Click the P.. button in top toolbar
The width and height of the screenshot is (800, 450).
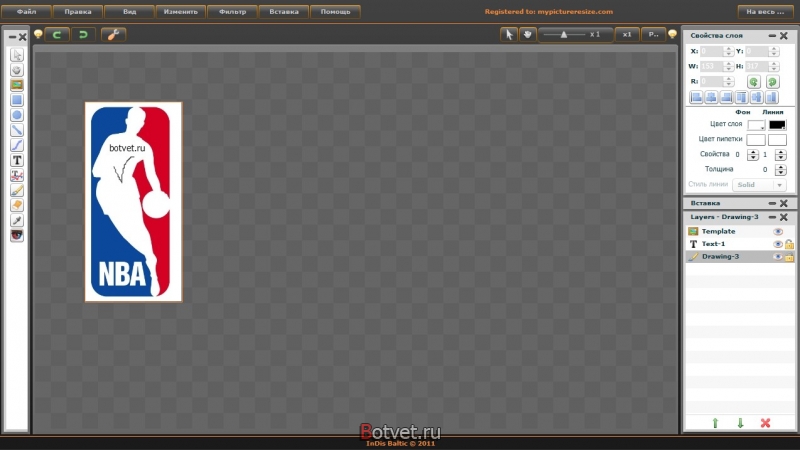654,34
